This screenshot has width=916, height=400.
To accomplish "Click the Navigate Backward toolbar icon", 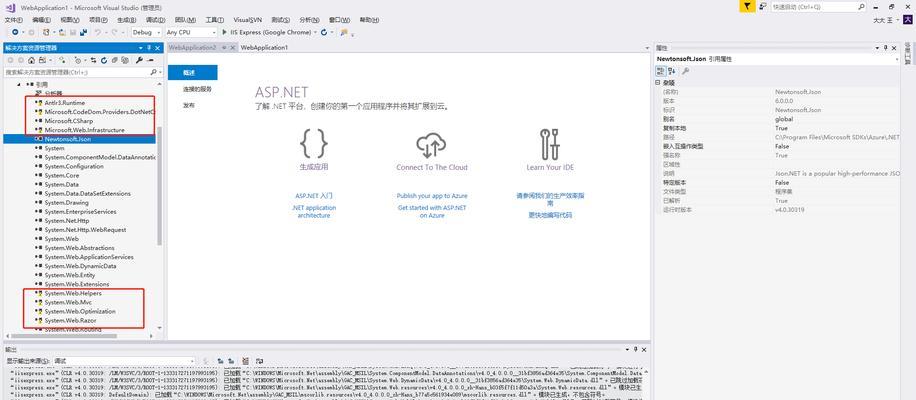I will coord(15,32).
